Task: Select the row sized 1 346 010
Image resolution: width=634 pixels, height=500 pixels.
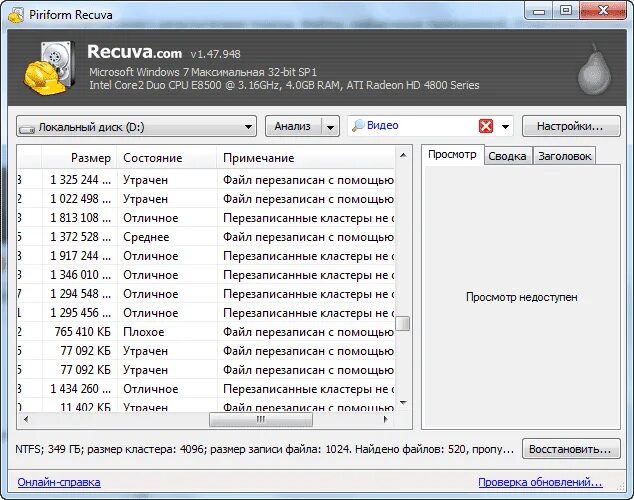Action: click(206, 274)
